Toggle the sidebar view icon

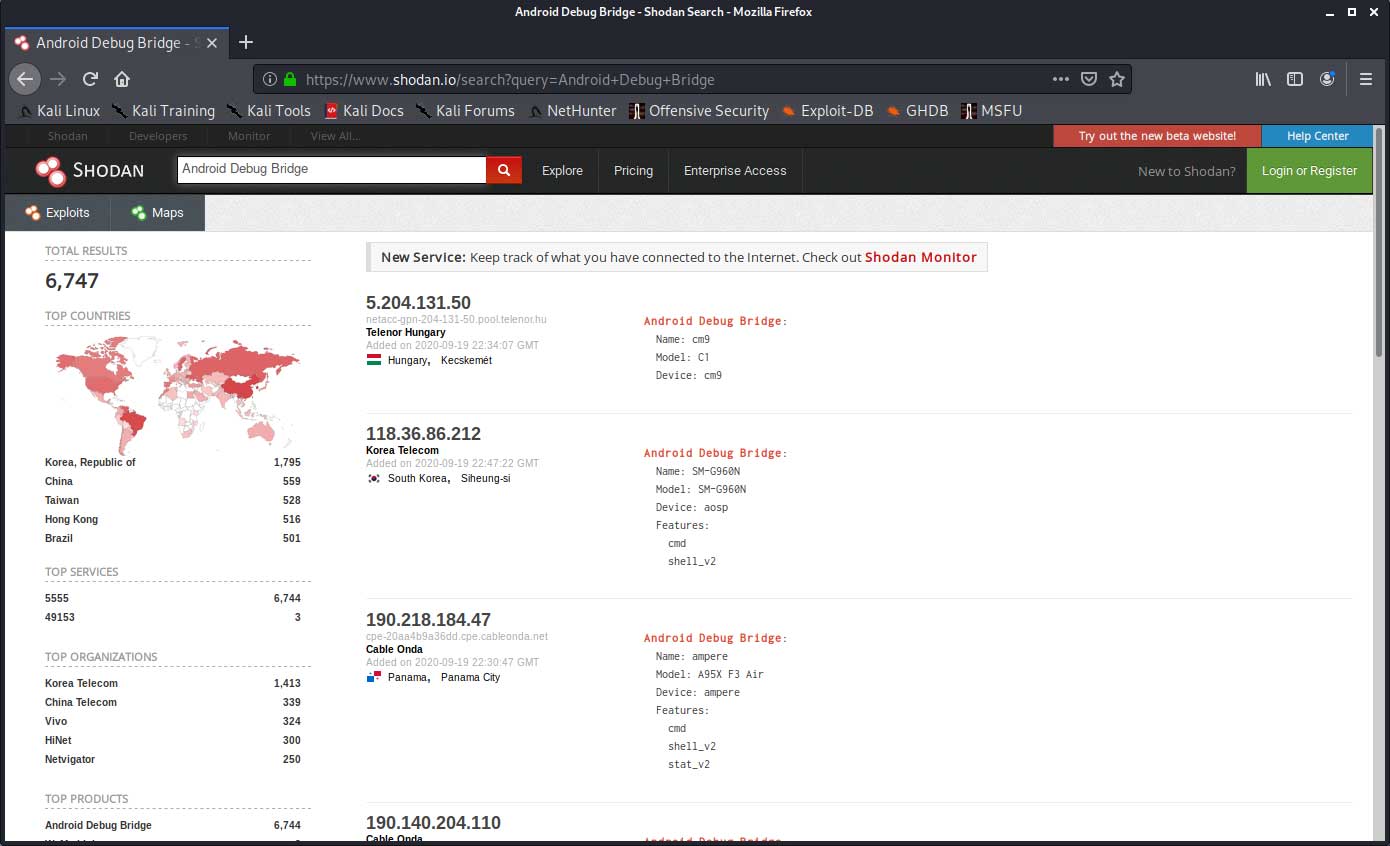point(1295,79)
